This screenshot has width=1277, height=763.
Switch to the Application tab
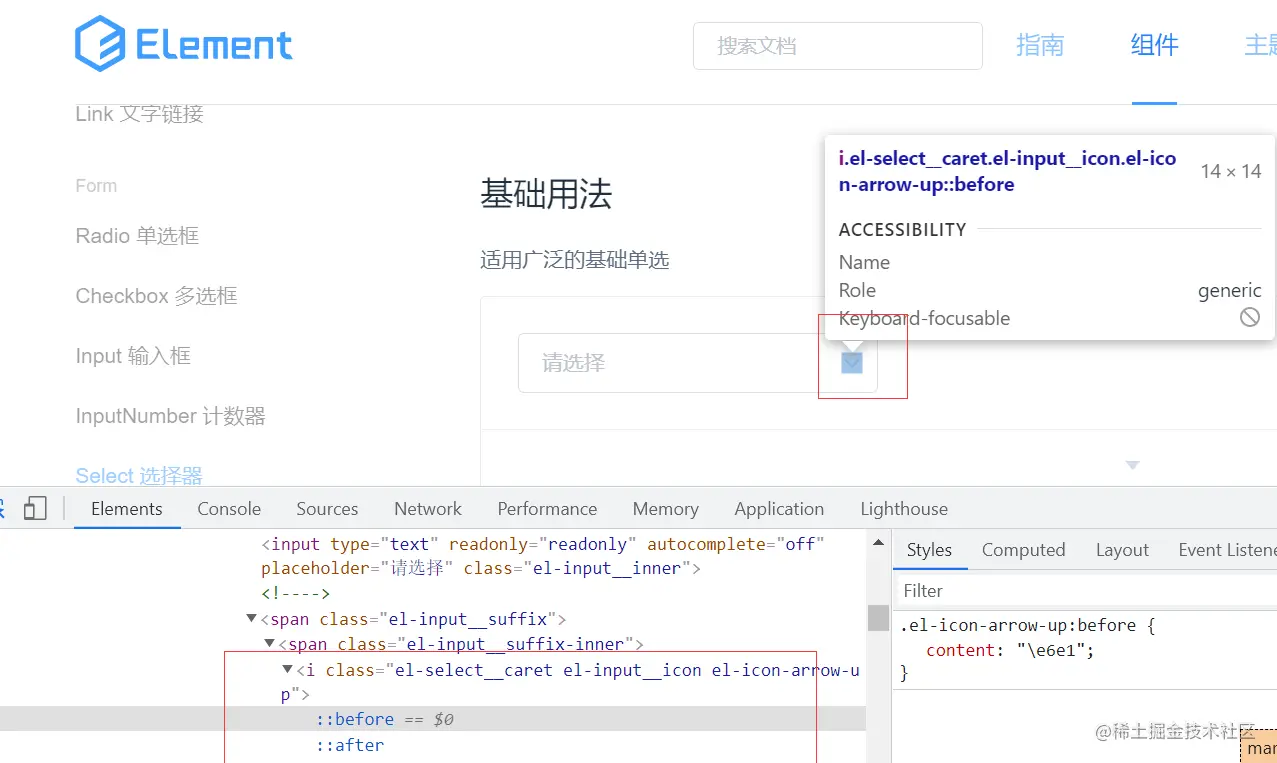pyautogui.click(x=779, y=509)
